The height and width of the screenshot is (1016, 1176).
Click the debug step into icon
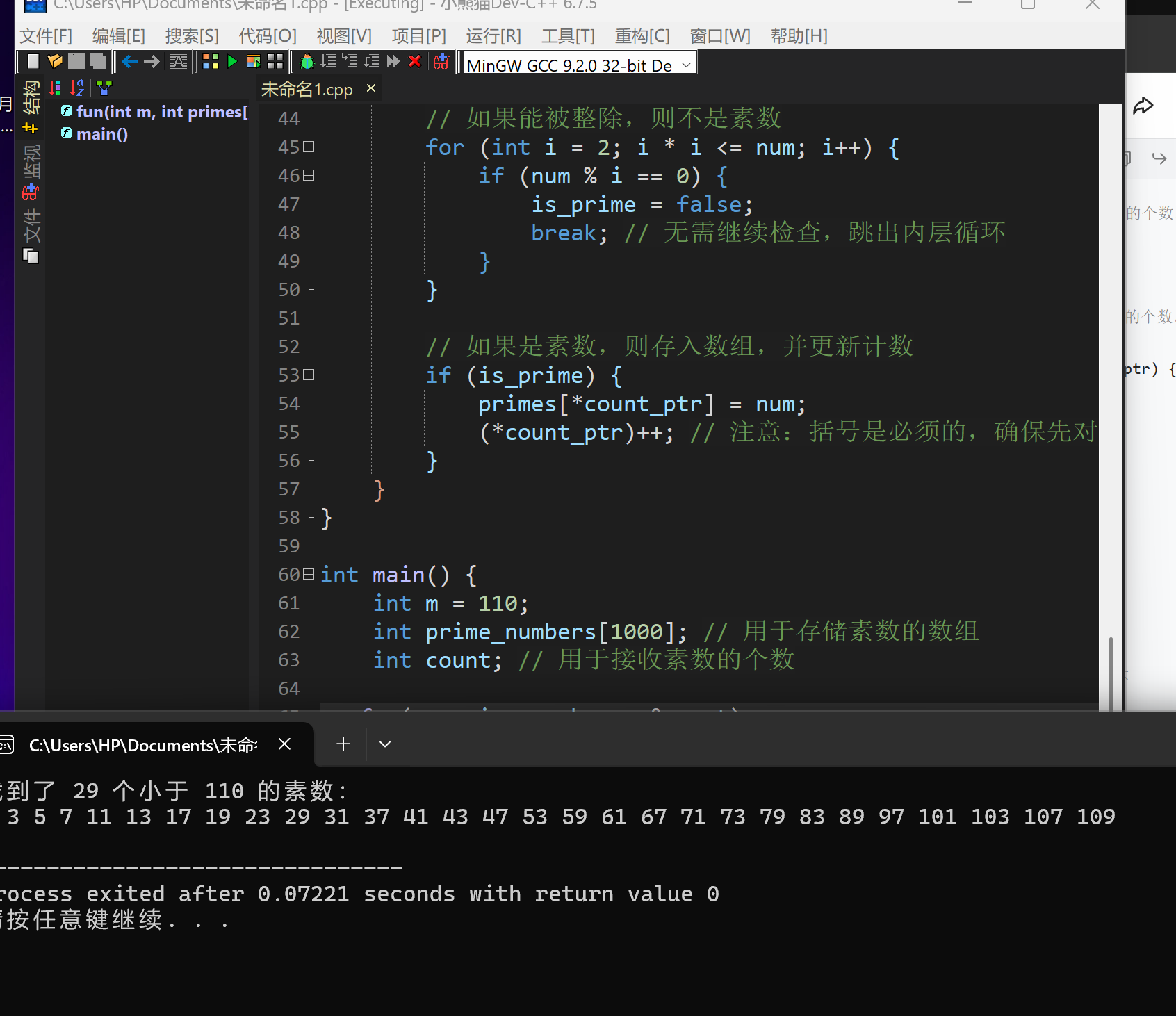350,62
